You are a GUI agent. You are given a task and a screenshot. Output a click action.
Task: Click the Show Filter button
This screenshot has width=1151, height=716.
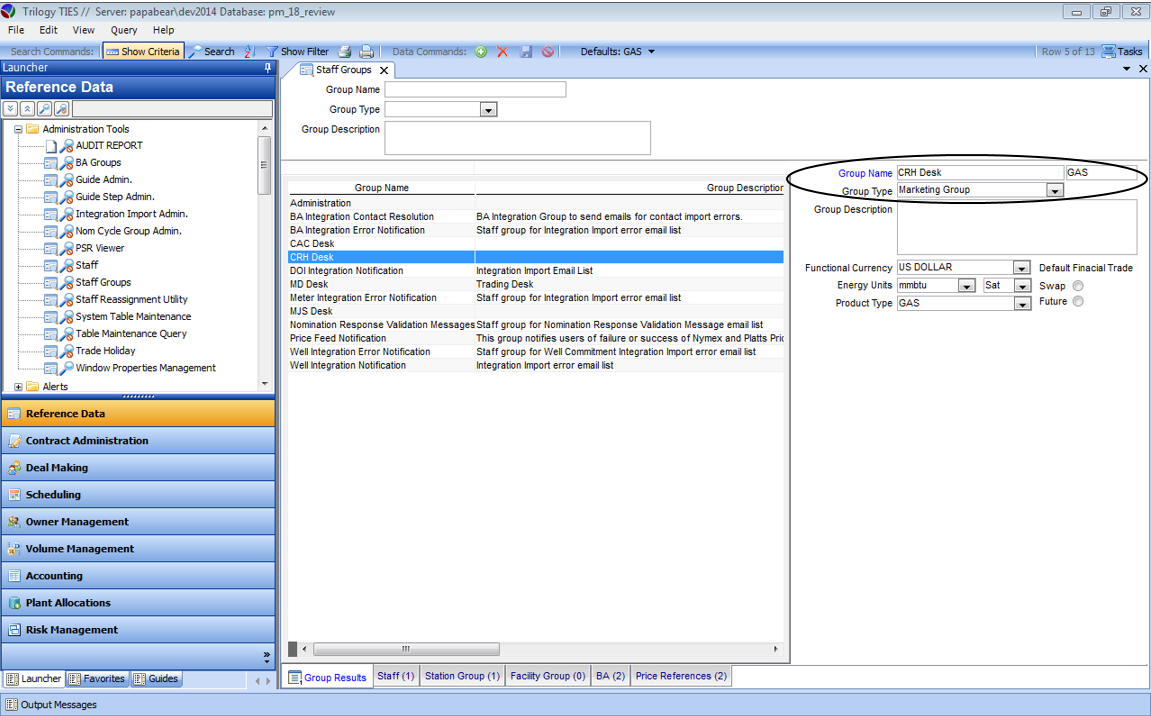[x=297, y=52]
